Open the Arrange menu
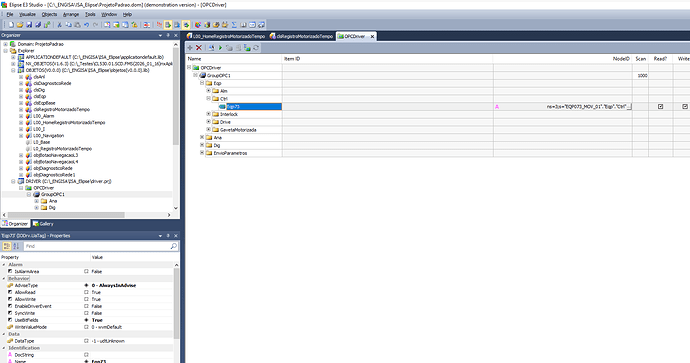This screenshot has height=363, width=690. (71, 15)
